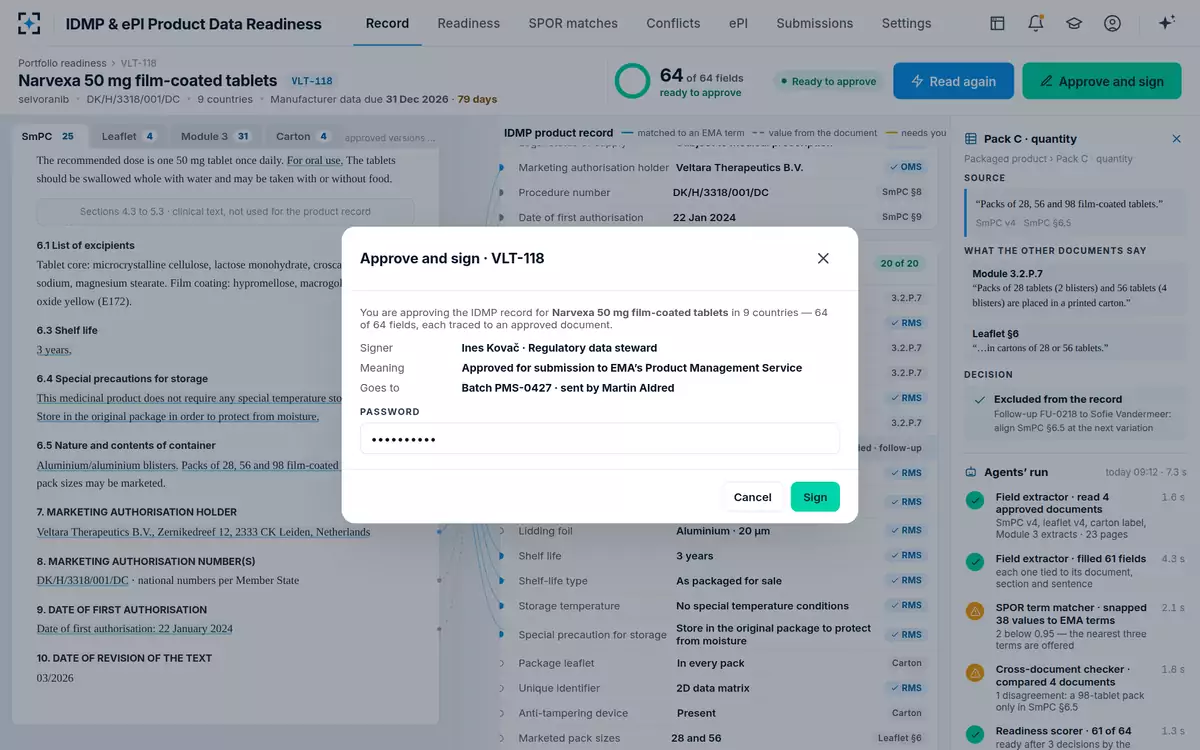Switch to the Submissions tab
The image size is (1200, 750).
pyautogui.click(x=815, y=23)
